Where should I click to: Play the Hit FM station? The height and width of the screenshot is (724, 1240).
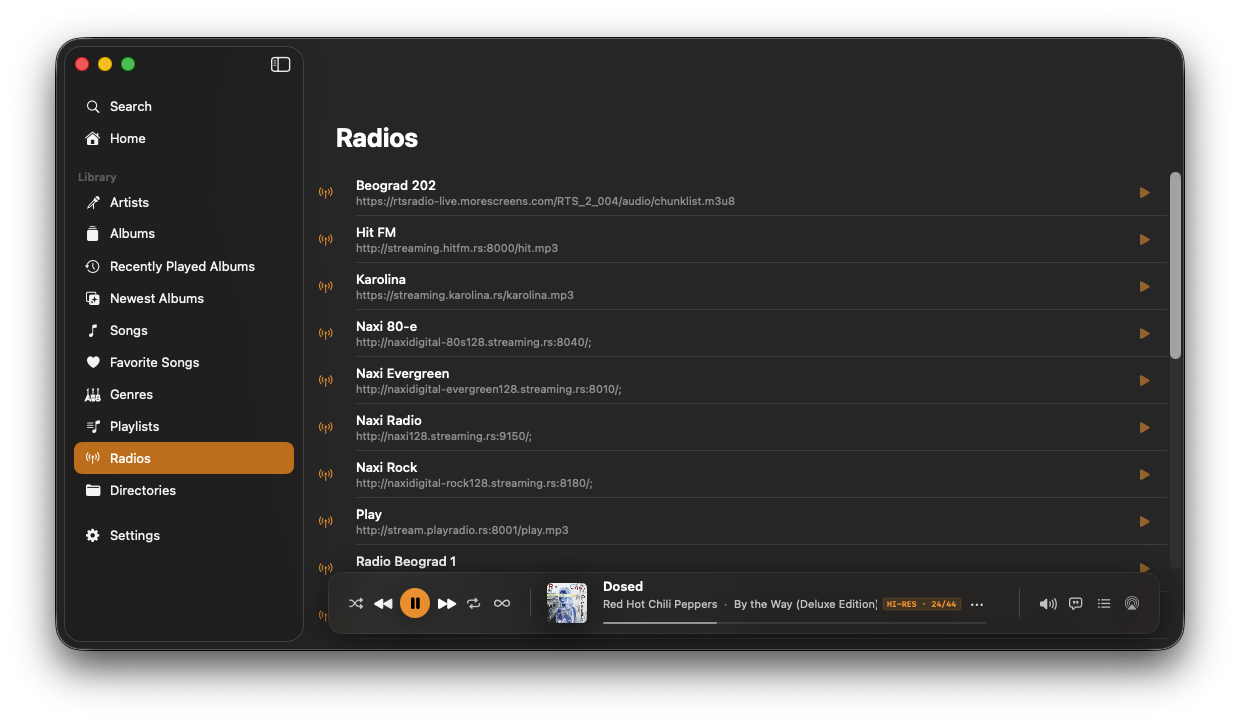(x=1144, y=239)
